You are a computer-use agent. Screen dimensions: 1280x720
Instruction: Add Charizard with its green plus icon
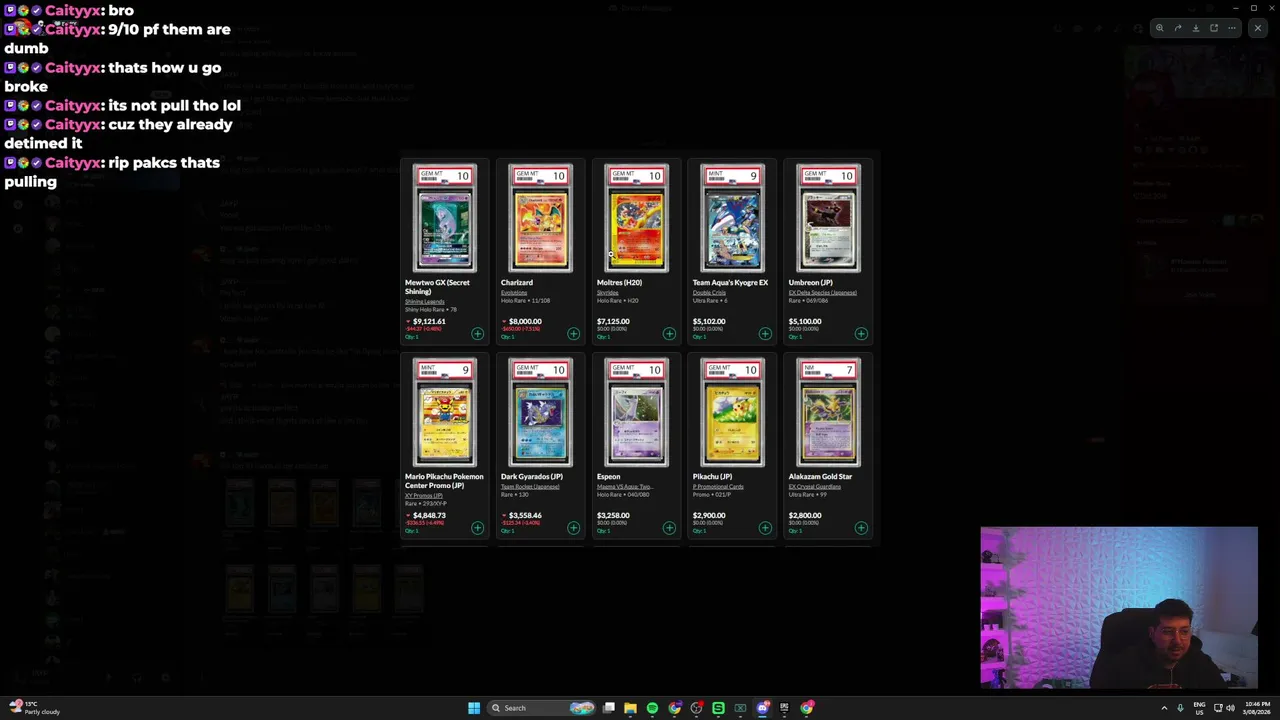coord(573,334)
